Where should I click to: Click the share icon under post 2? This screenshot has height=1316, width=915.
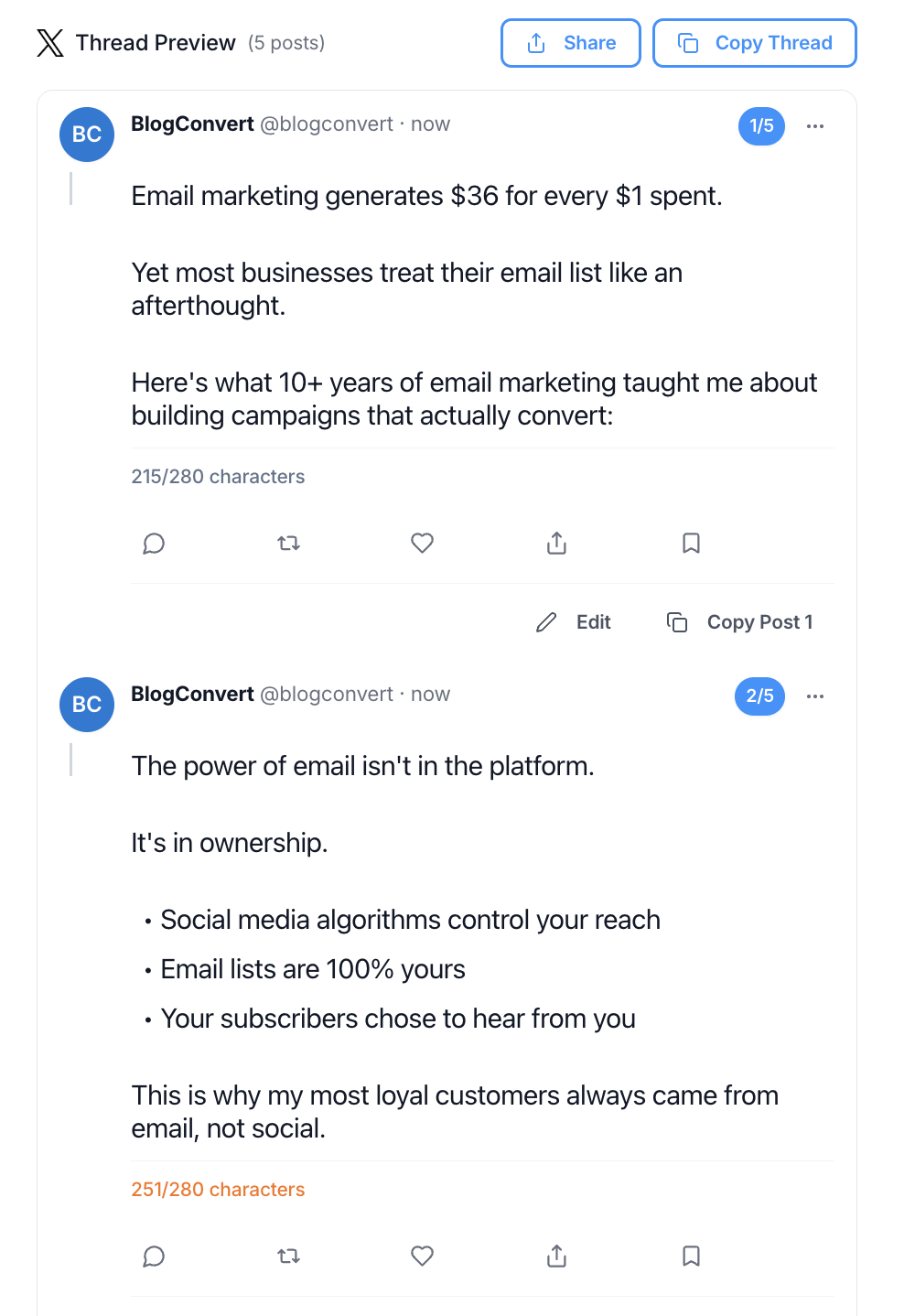click(556, 1257)
